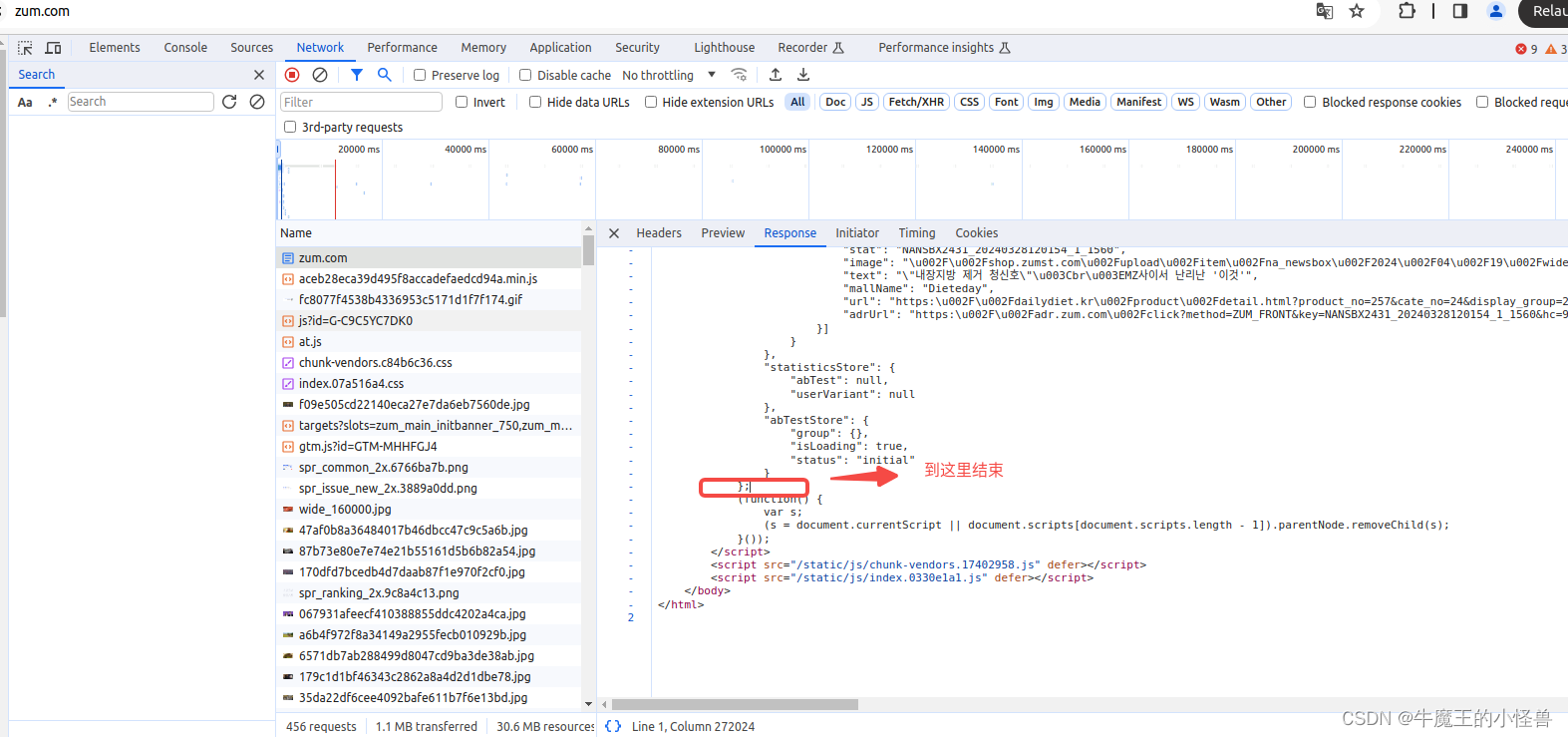Close the request details pane

coord(614,233)
